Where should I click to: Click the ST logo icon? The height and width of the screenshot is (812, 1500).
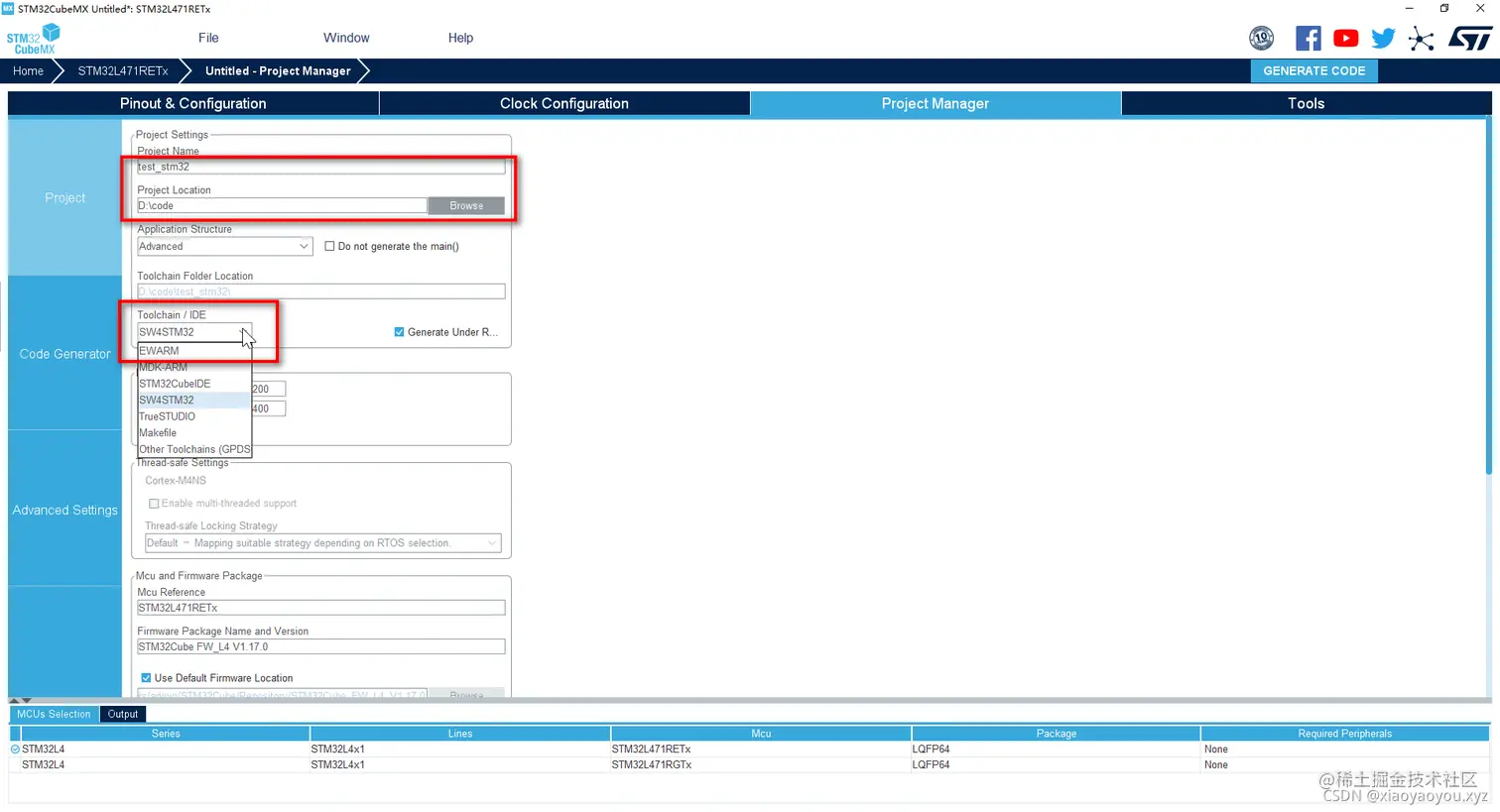point(1469,39)
